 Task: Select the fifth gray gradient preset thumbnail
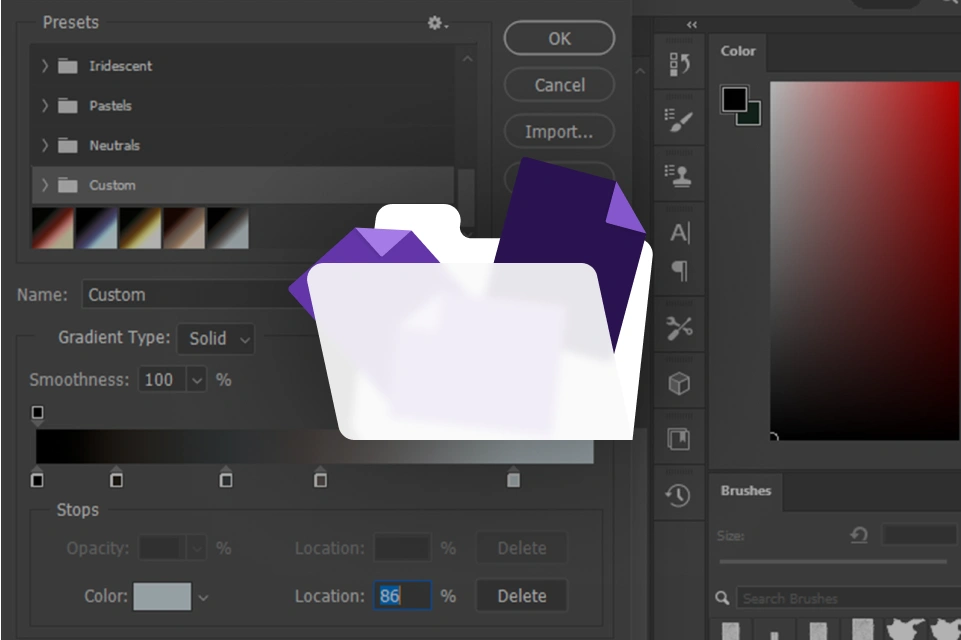(x=228, y=228)
